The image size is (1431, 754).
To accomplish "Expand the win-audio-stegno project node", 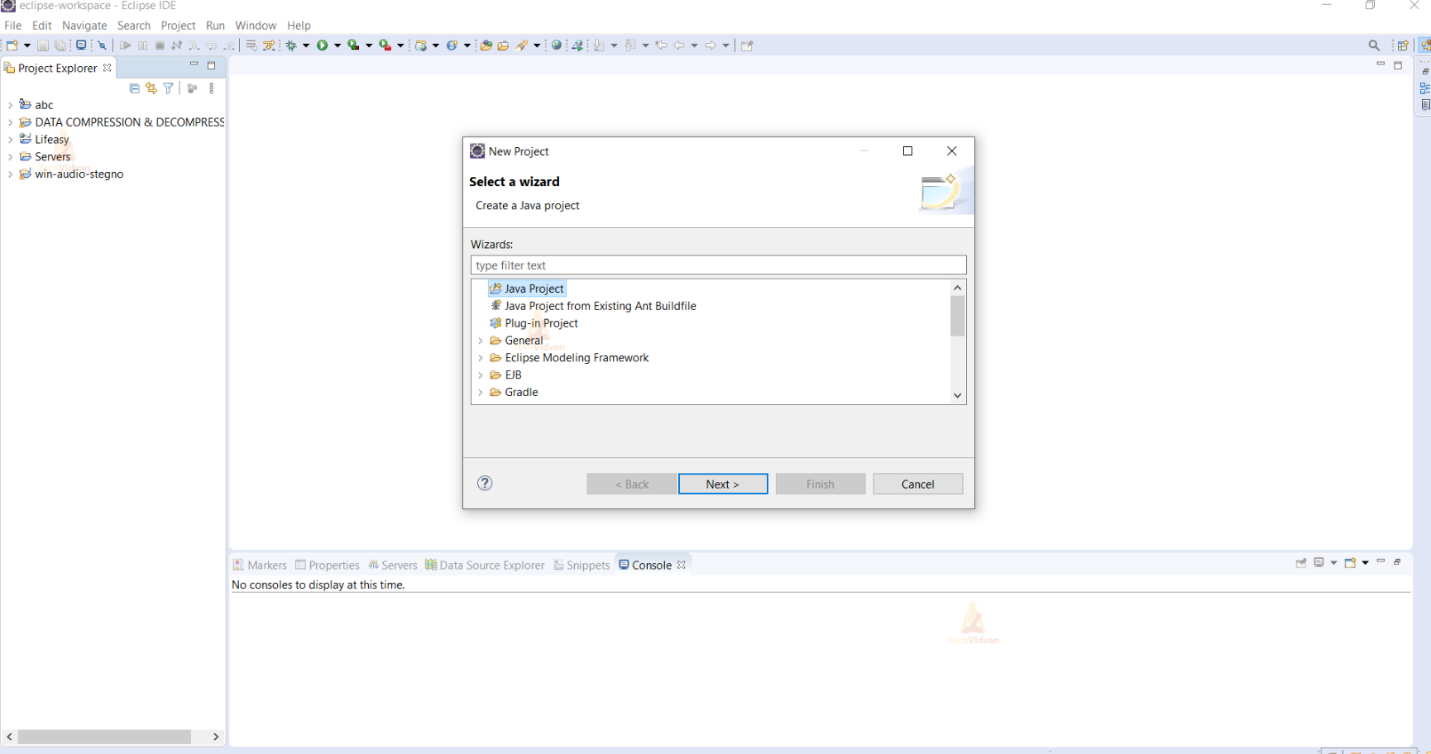I will click(10, 174).
